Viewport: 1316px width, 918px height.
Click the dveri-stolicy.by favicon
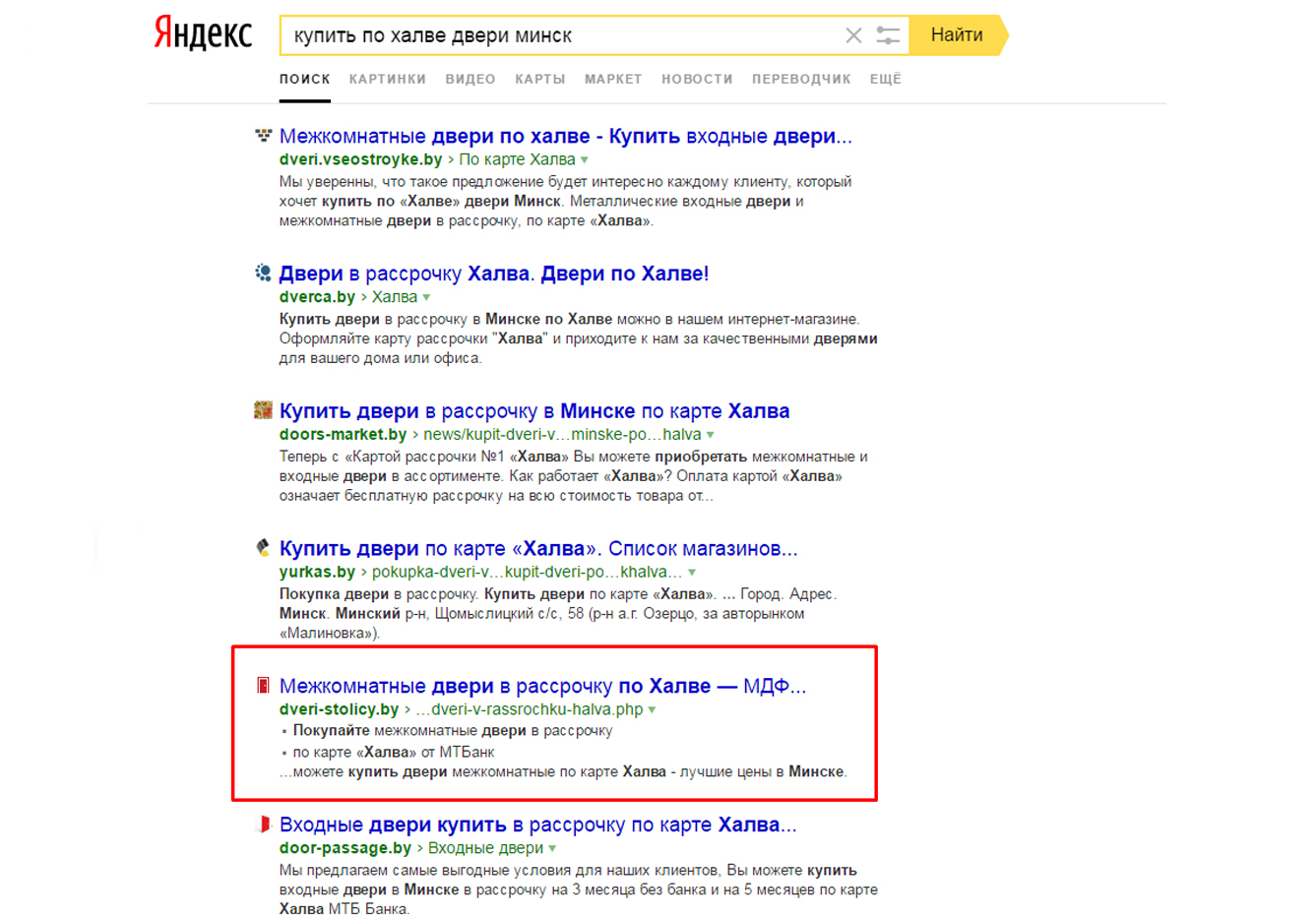tap(263, 685)
